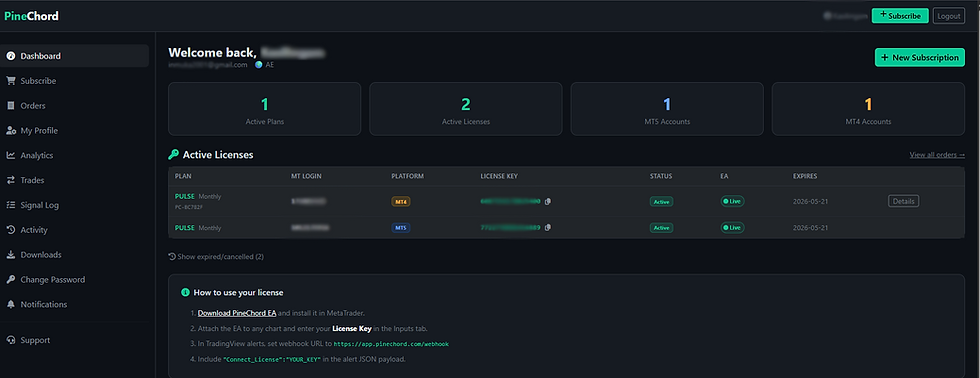Screen dimensions: 980x378
Task: Open the Subscribe sidebar item
Action: point(74,81)
